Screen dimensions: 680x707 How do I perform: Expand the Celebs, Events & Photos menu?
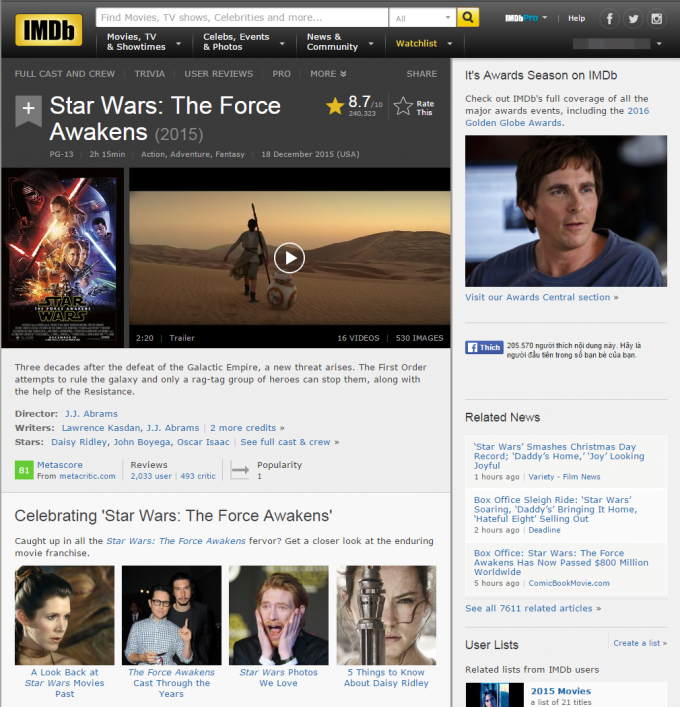tap(244, 42)
